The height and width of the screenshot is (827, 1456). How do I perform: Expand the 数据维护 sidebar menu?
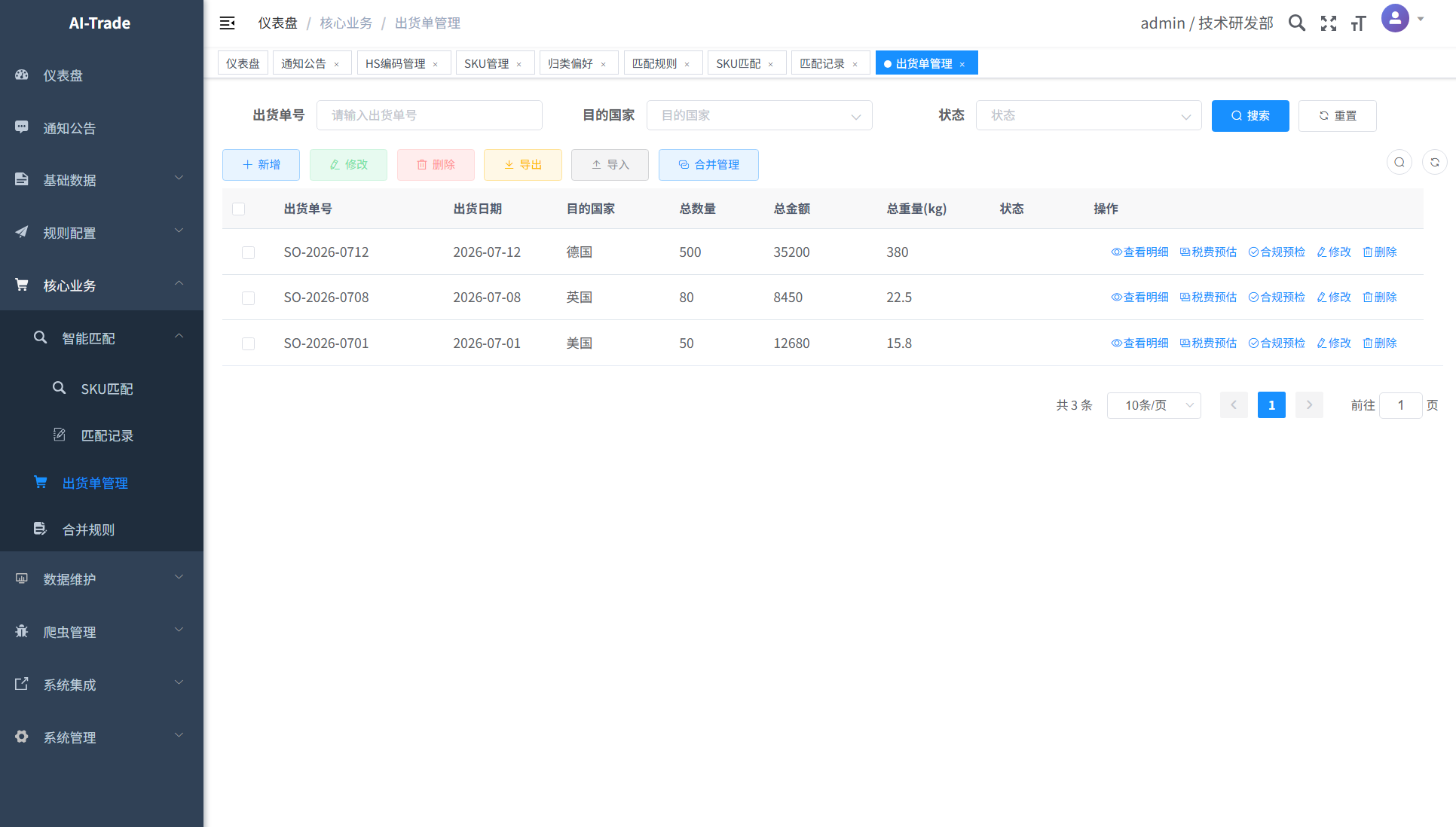[x=102, y=579]
